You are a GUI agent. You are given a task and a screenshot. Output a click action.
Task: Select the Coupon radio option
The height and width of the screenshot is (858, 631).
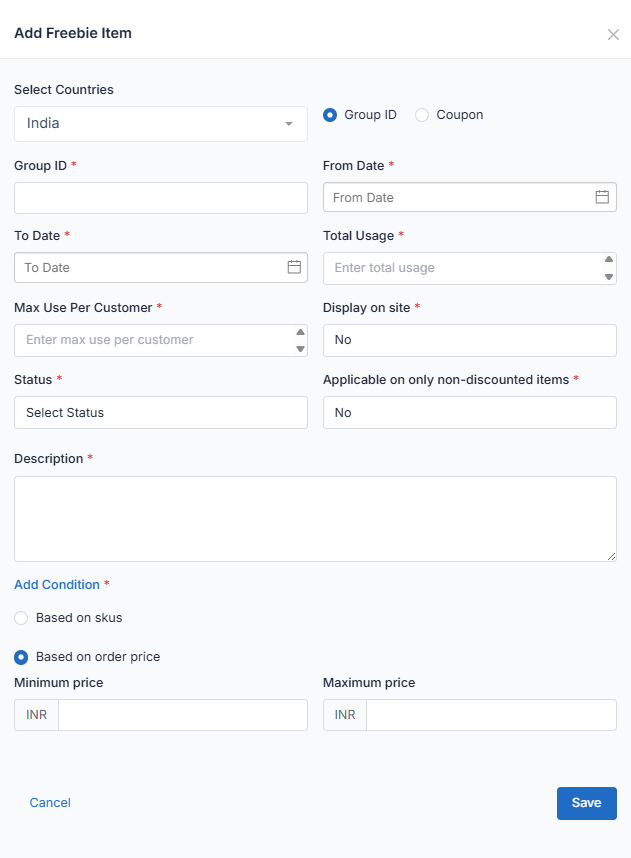point(422,115)
